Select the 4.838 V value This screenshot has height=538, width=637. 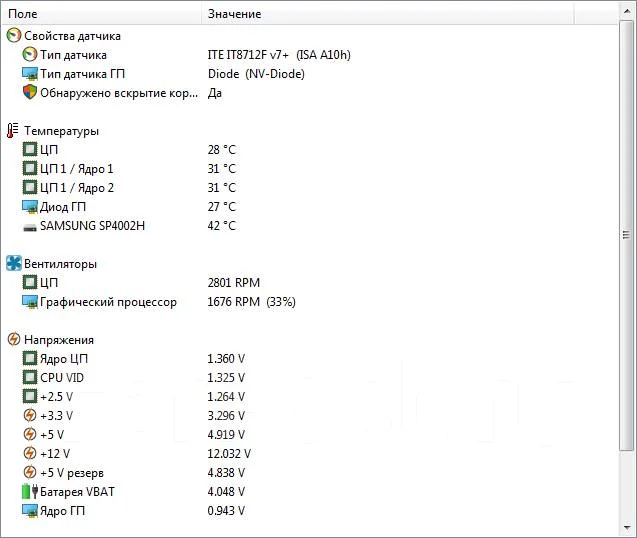(226, 473)
